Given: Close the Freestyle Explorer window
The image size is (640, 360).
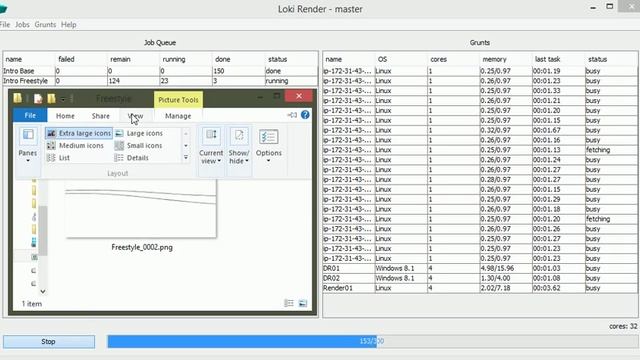Looking at the screenshot, I should pyautogui.click(x=299, y=96).
